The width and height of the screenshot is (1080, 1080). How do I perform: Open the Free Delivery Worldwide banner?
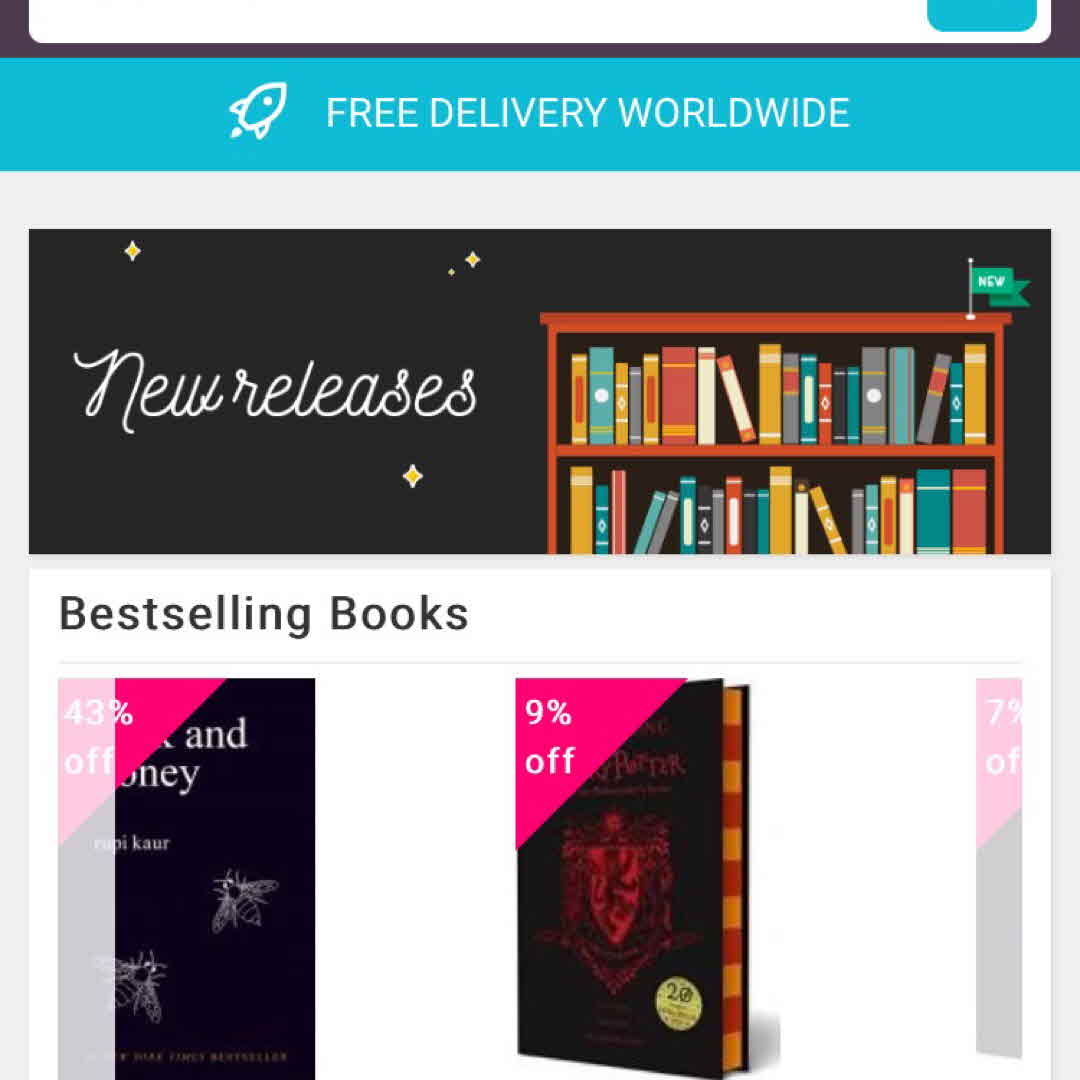click(540, 114)
